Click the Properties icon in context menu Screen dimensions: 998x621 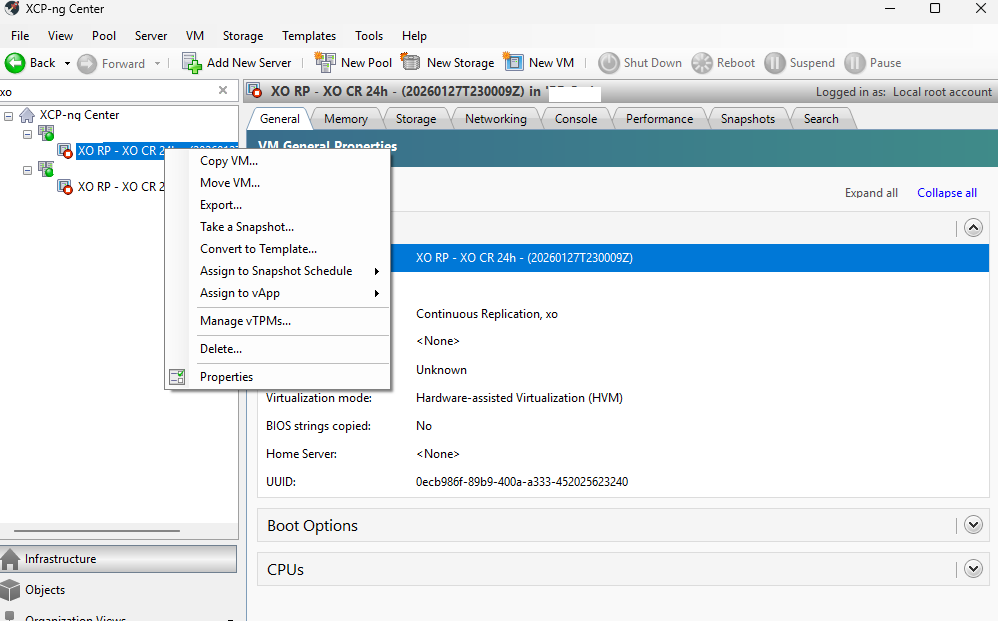tap(177, 377)
